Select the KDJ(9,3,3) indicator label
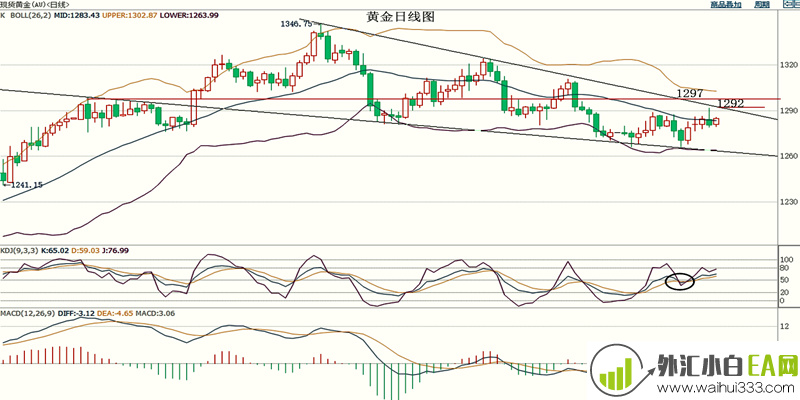The width and height of the screenshot is (800, 400). pos(19,249)
